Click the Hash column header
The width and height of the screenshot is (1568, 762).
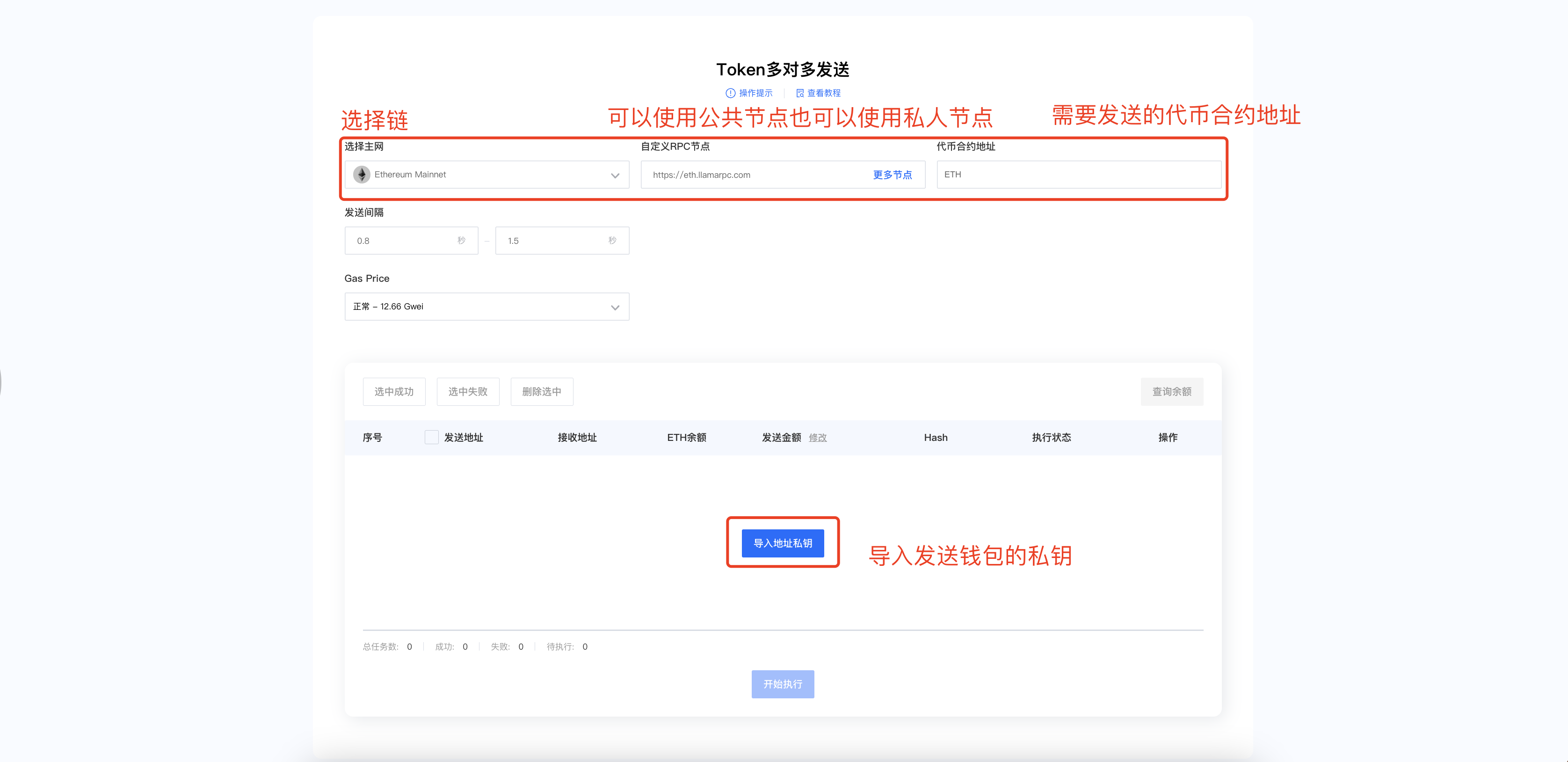936,438
